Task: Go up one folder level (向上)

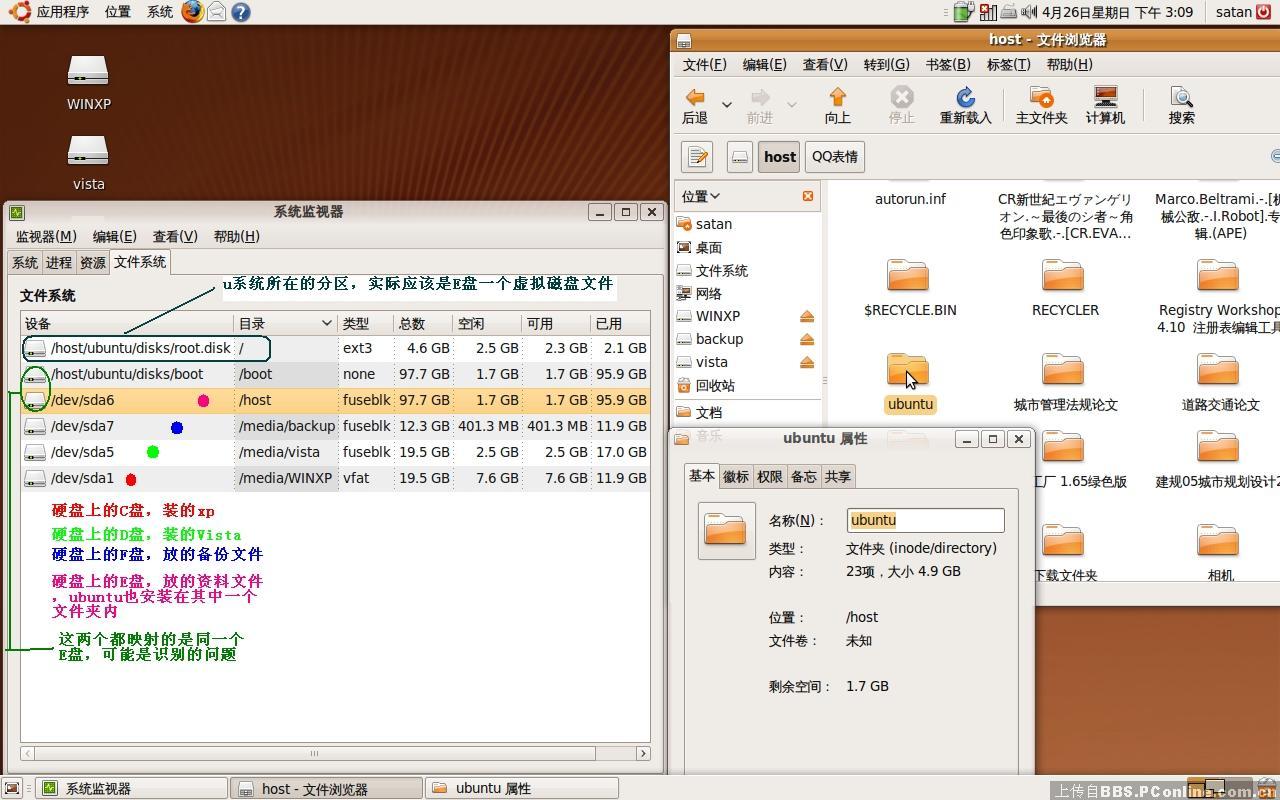Action: (837, 98)
